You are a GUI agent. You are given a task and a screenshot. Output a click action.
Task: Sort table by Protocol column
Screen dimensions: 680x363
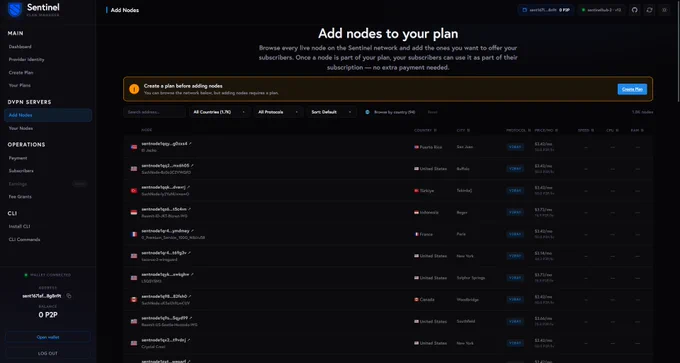click(x=518, y=130)
